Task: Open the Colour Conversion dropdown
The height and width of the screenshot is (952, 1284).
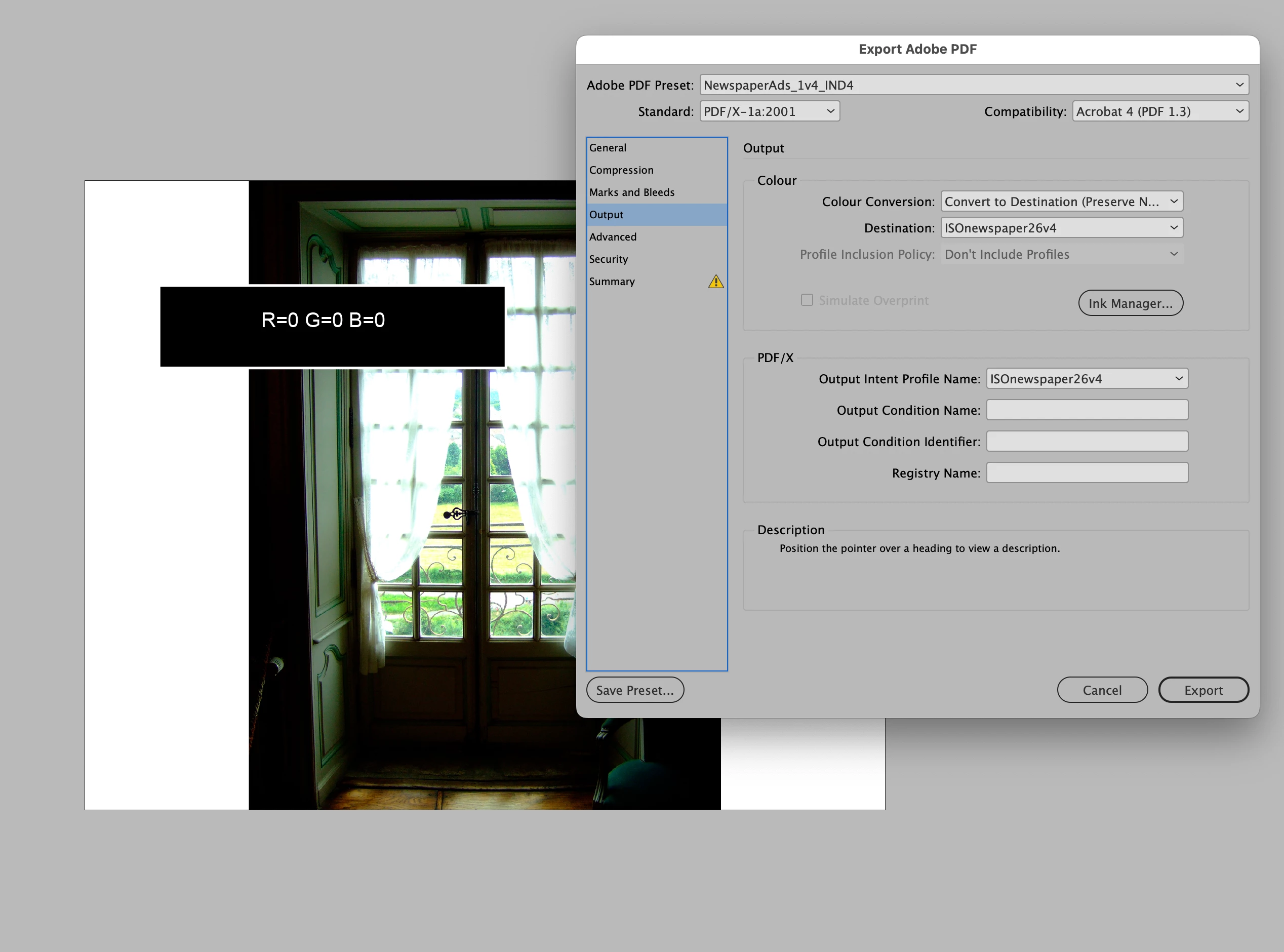Action: 1061,202
